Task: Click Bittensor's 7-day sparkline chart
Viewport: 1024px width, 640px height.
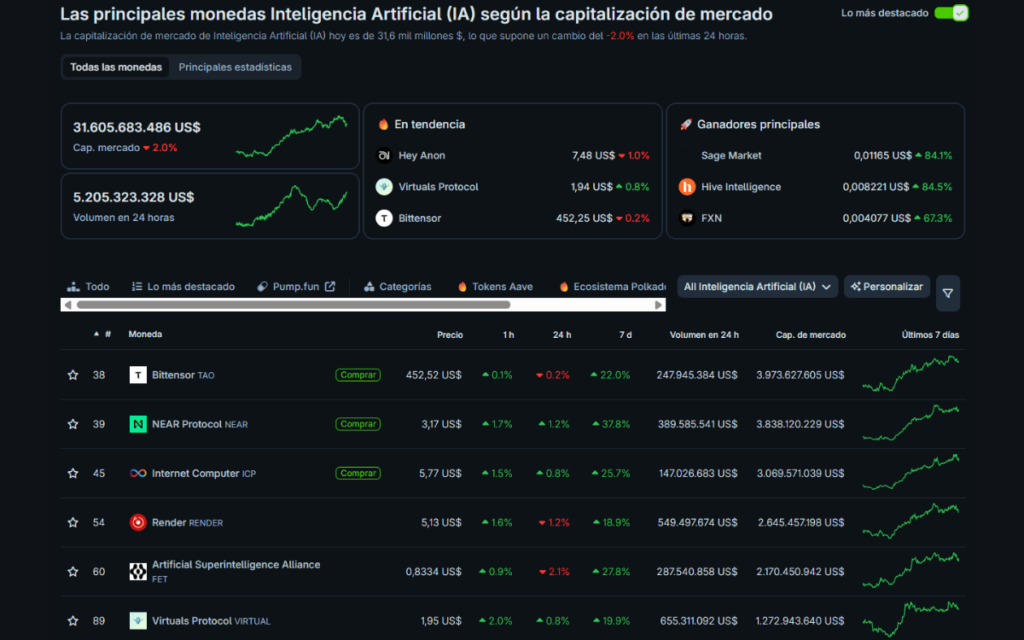Action: 911,374
